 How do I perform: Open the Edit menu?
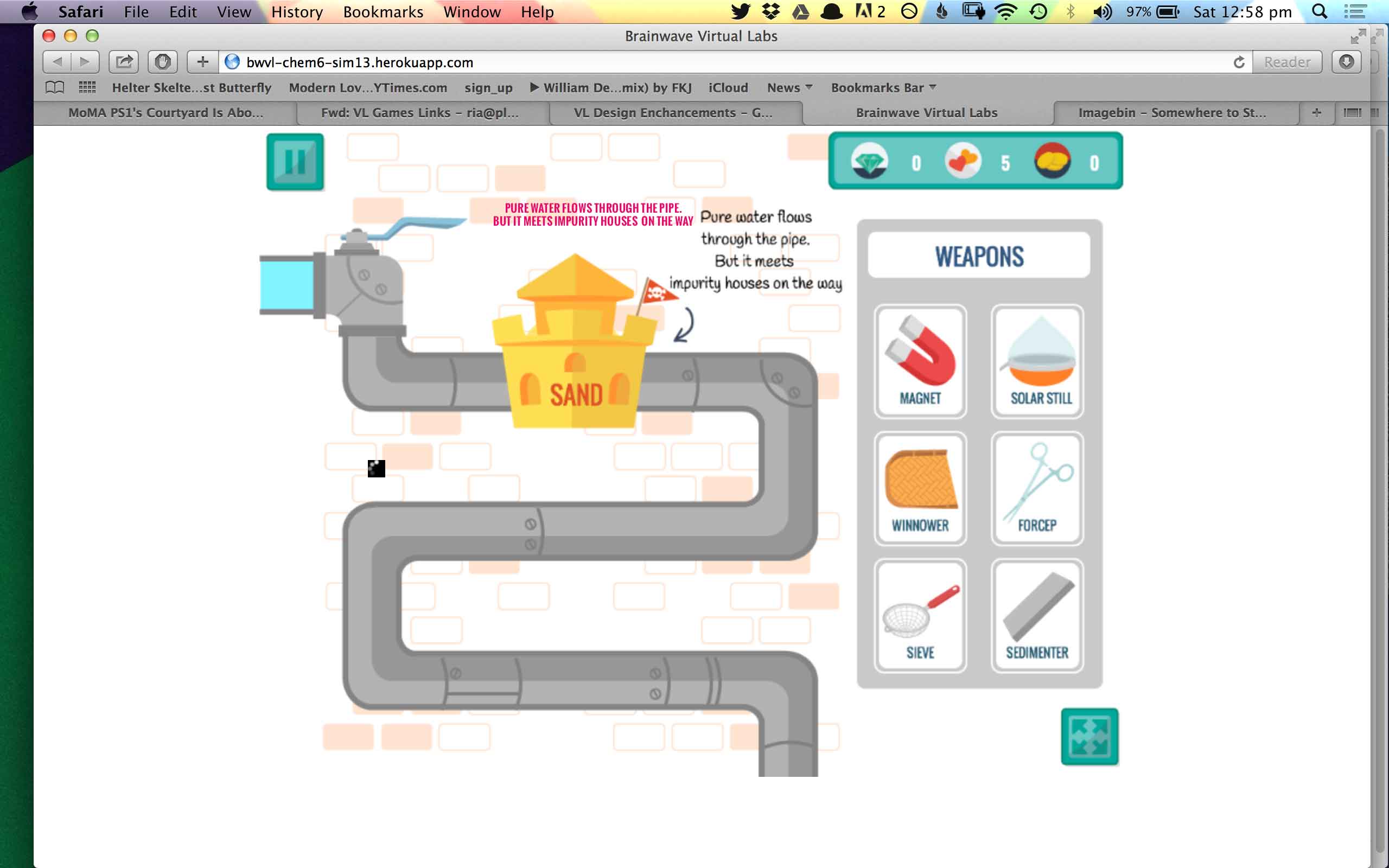pyautogui.click(x=182, y=11)
